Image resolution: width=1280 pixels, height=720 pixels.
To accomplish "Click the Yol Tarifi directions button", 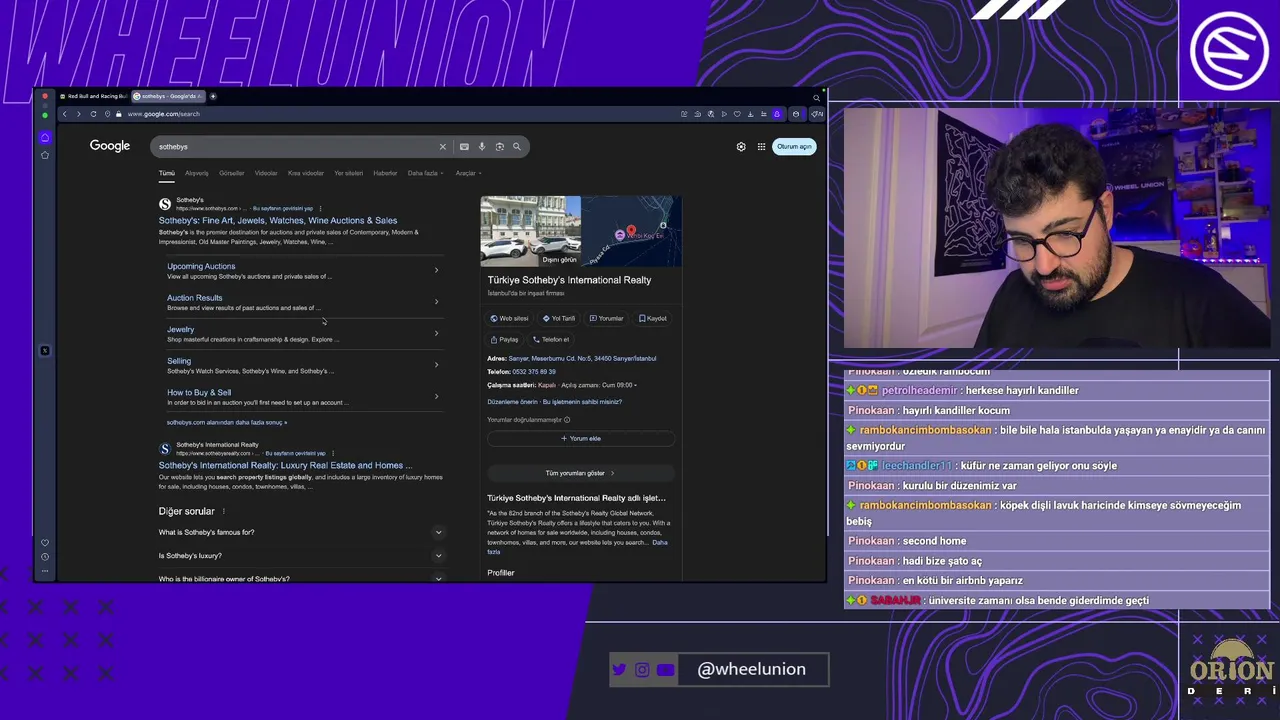I will [x=559, y=318].
